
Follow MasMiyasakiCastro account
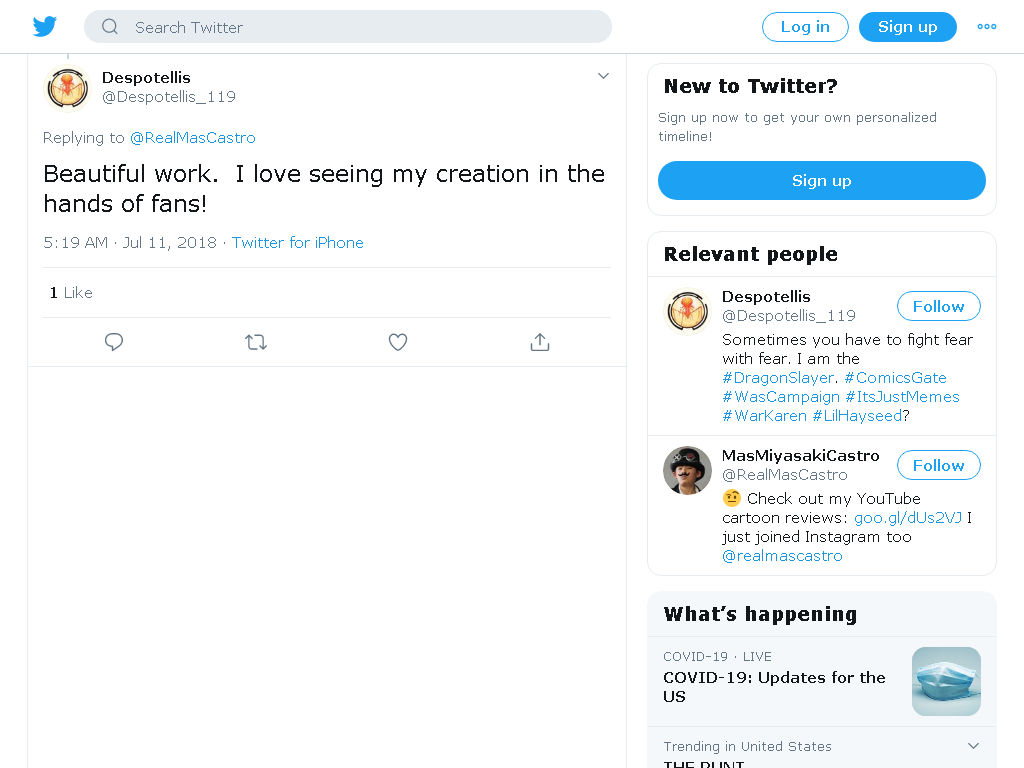tap(938, 465)
